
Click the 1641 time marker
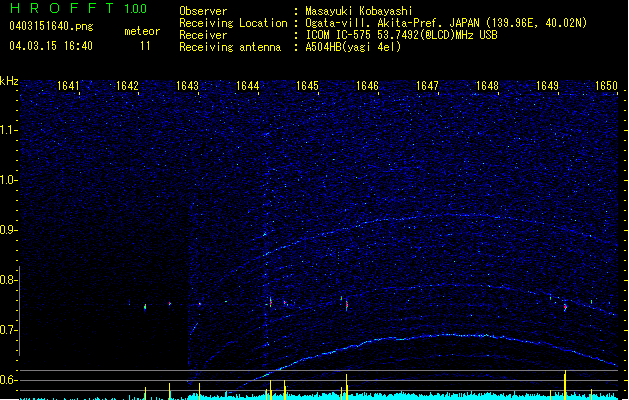69,86
